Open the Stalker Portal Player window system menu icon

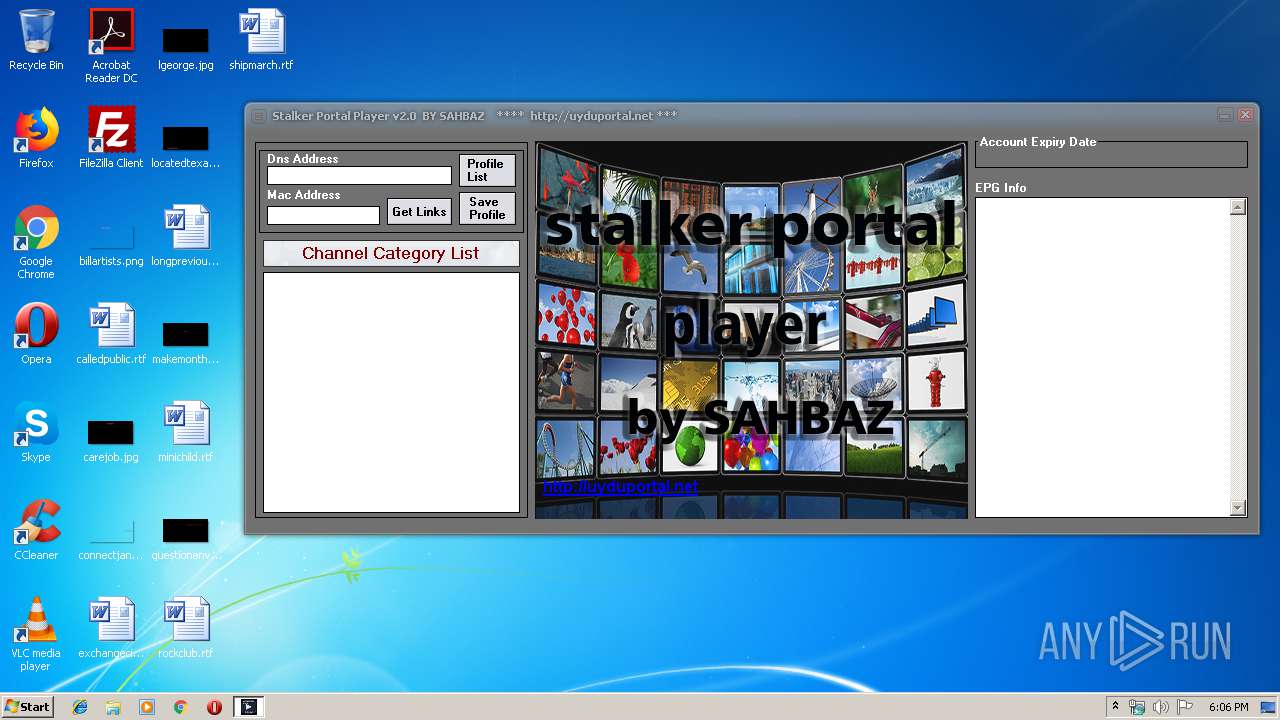[x=258, y=116]
